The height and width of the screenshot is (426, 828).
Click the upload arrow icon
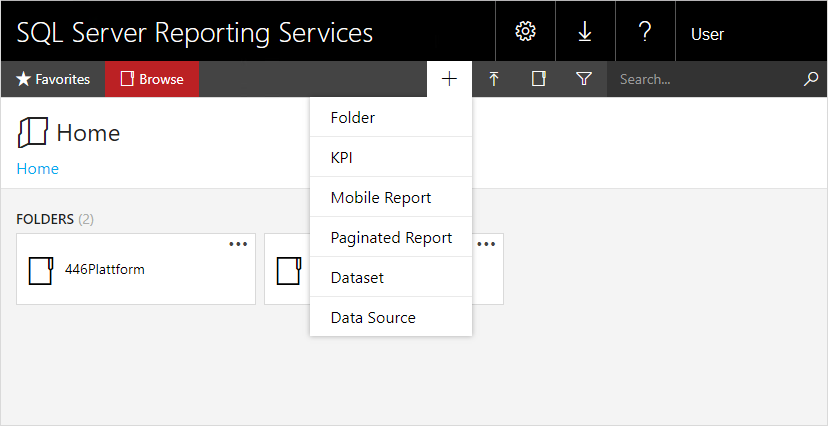[494, 79]
